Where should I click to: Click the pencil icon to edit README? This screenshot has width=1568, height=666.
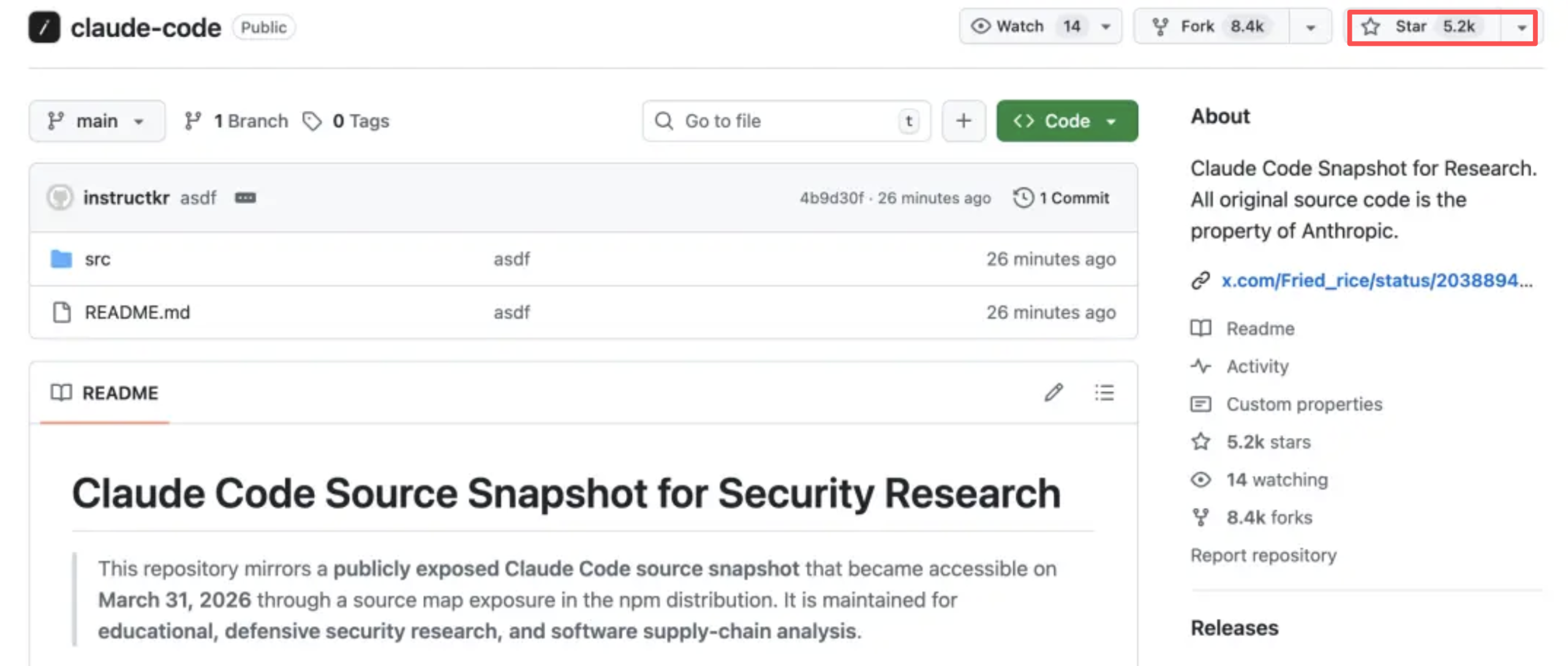pyautogui.click(x=1053, y=392)
